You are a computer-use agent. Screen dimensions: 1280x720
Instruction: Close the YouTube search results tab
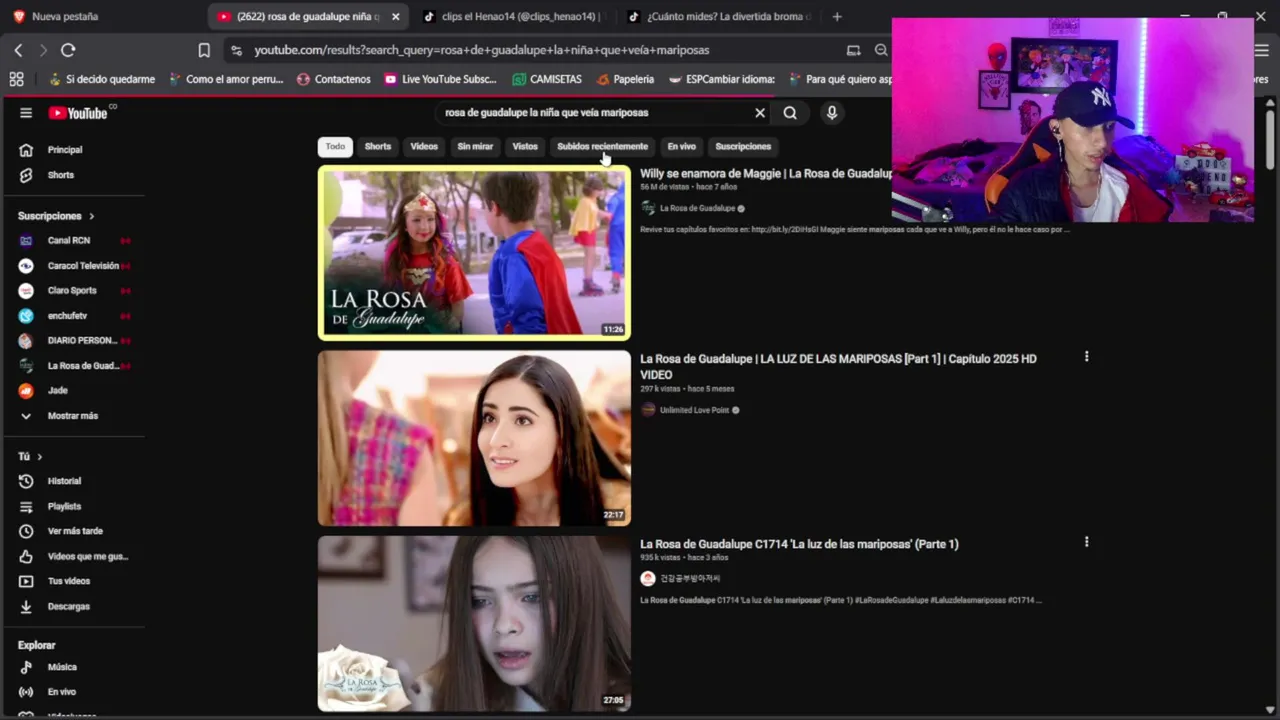396,17
